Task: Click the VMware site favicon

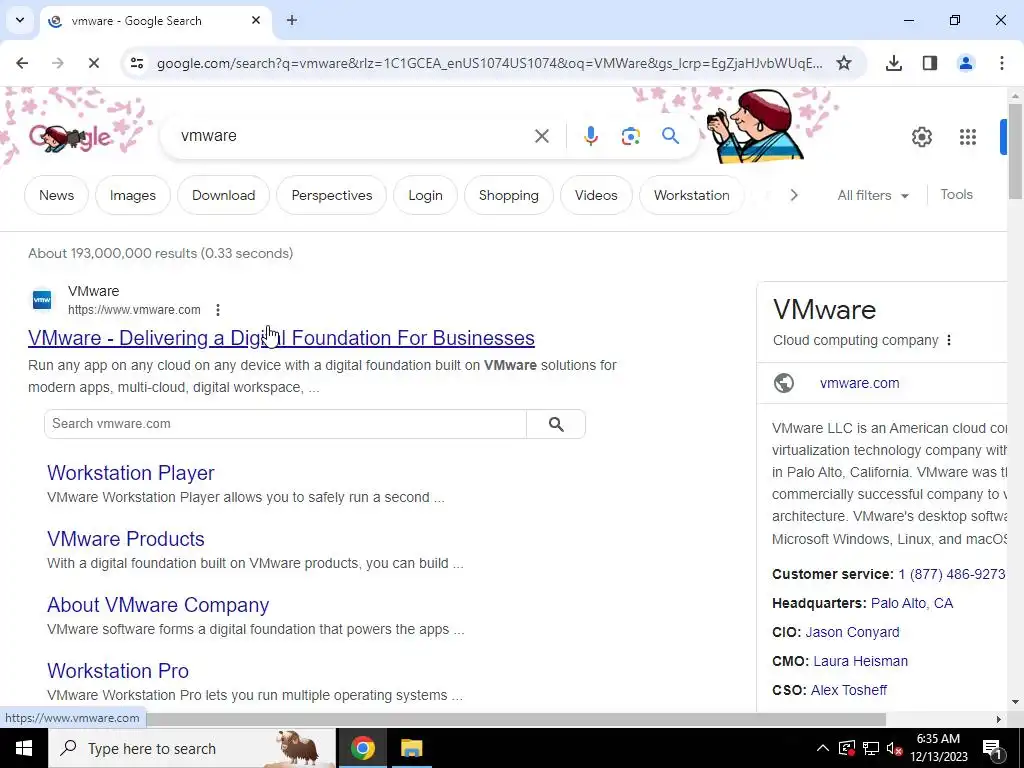Action: point(42,300)
